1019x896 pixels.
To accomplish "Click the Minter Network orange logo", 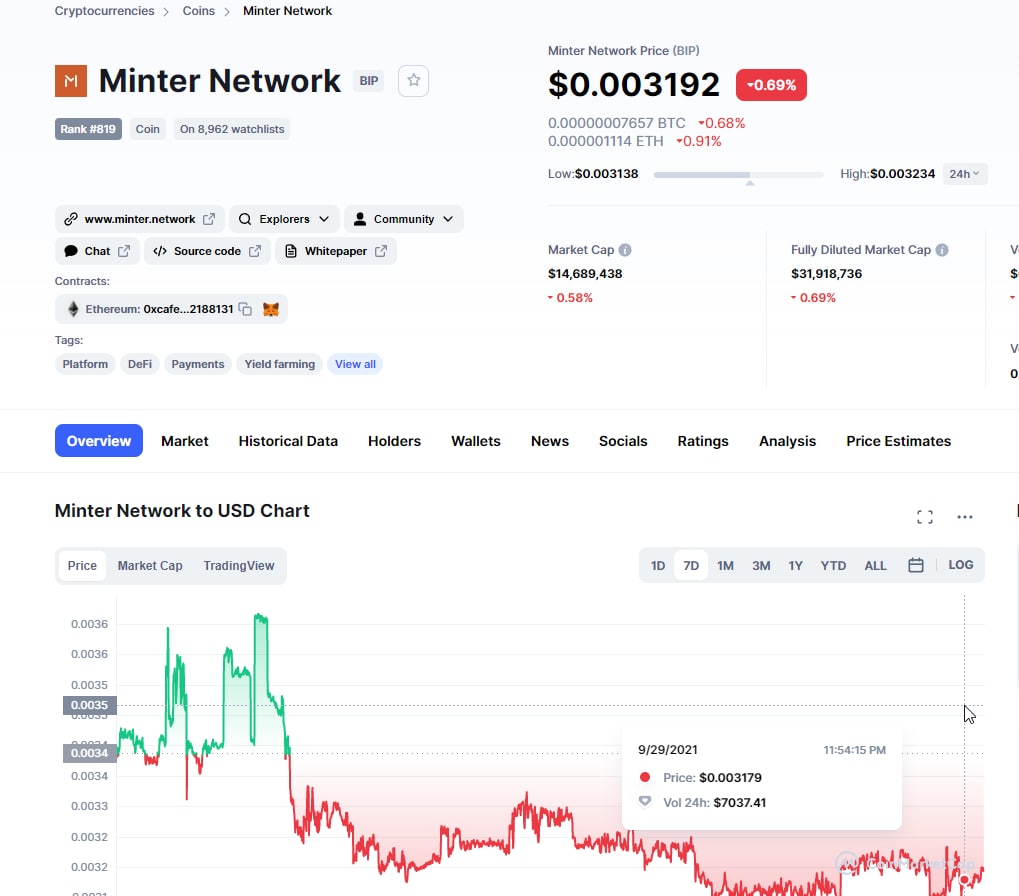I will (71, 81).
